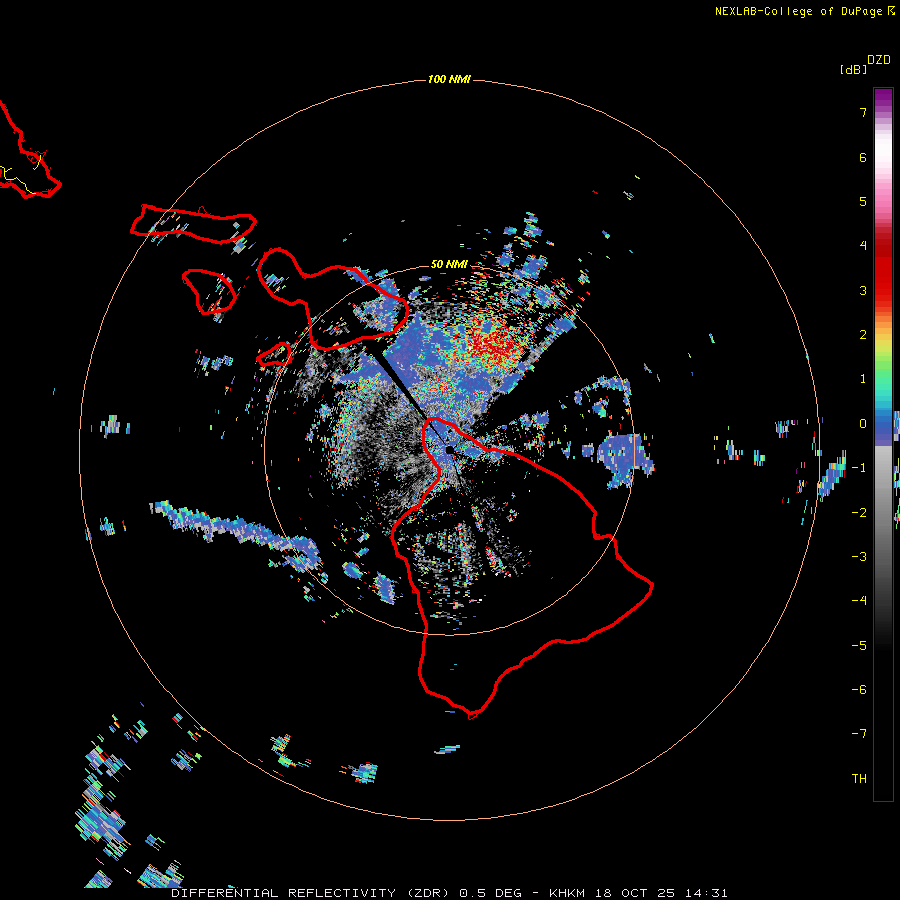
Task: Click the 100 NMI range ring label
Action: click(x=449, y=79)
